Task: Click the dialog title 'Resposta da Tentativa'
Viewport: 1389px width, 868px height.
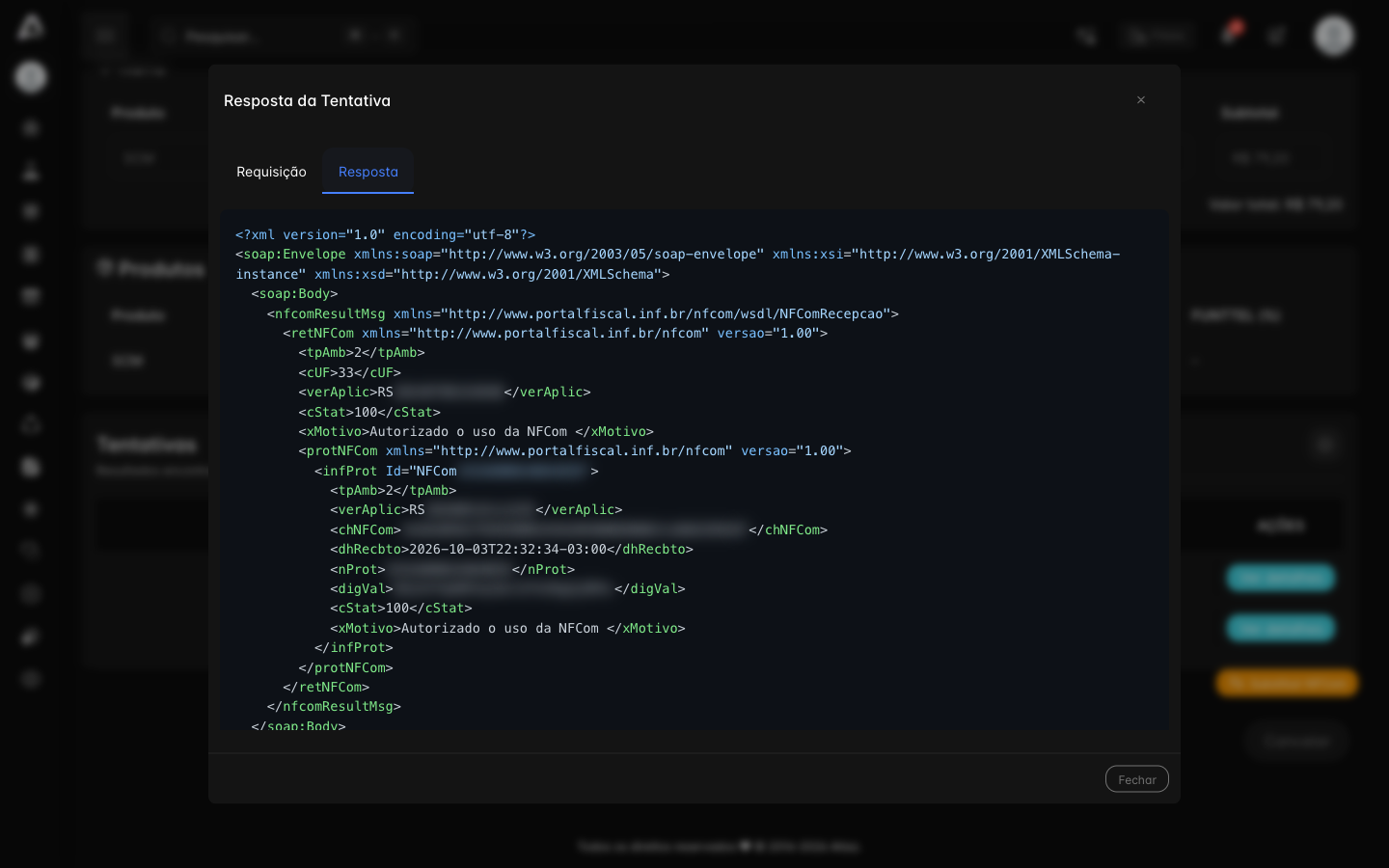Action: [307, 100]
